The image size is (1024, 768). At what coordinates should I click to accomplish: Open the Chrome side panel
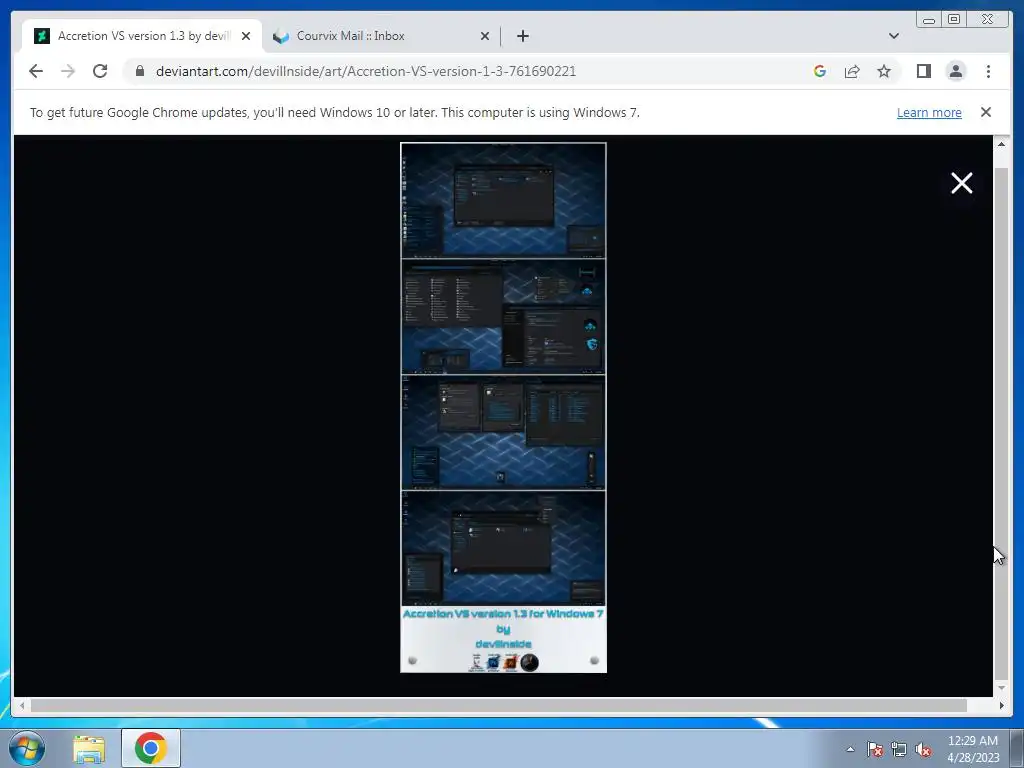point(923,71)
